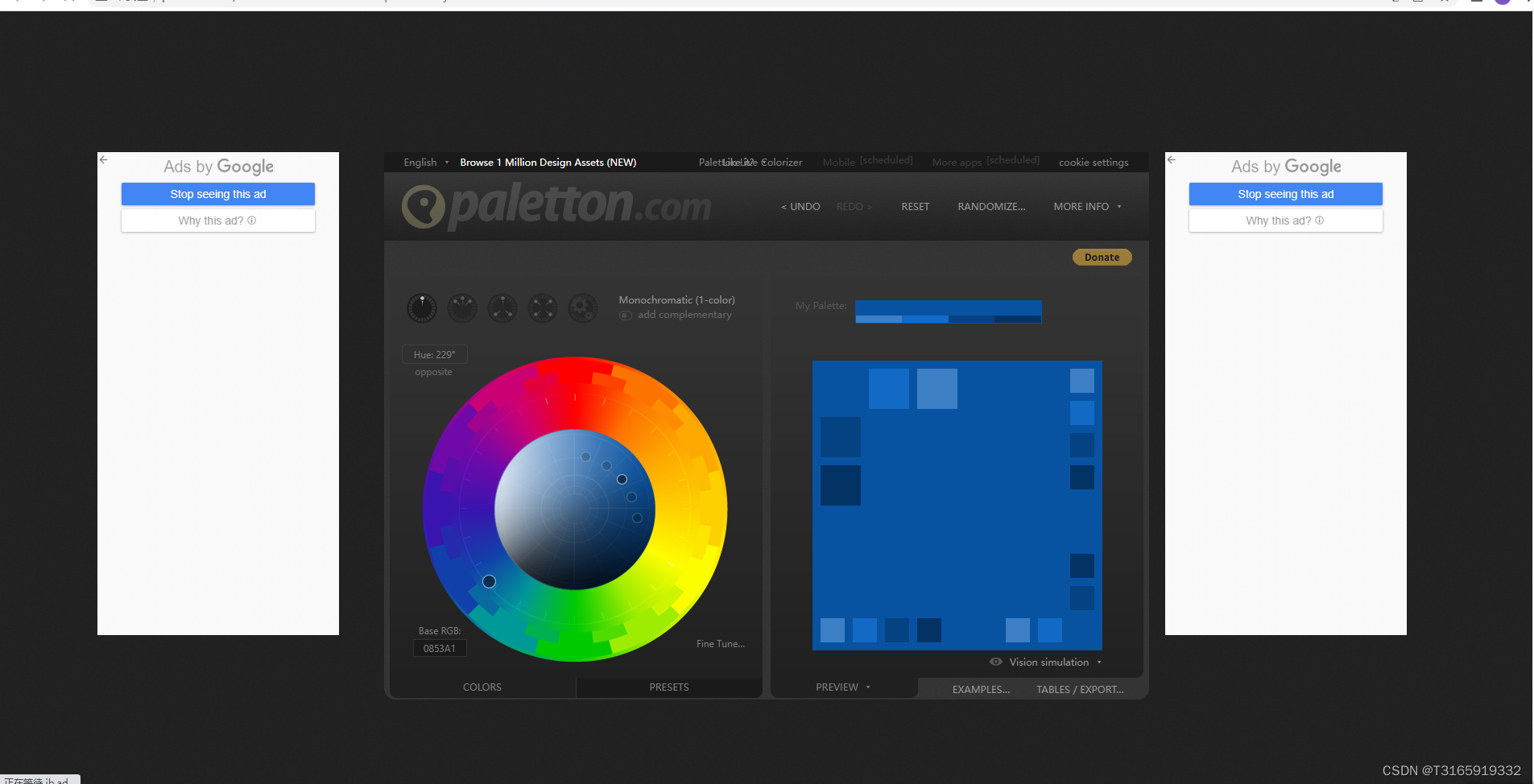Viewport: 1534px width, 784px height.
Task: Click the large light blue swatch at preview top
Action: 937,389
